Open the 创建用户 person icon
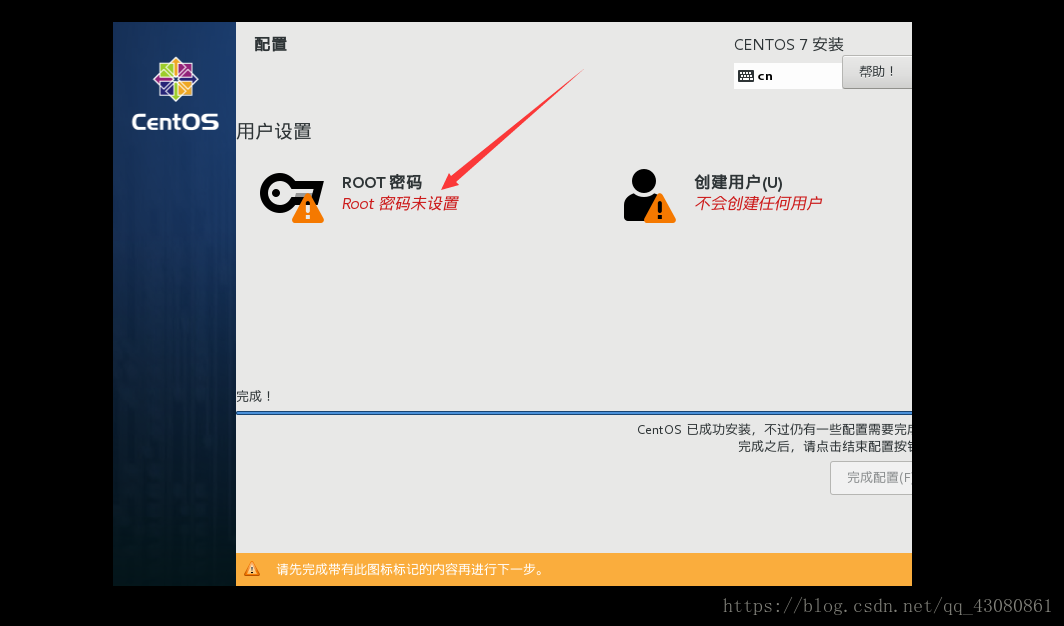1064x626 pixels. coord(649,196)
